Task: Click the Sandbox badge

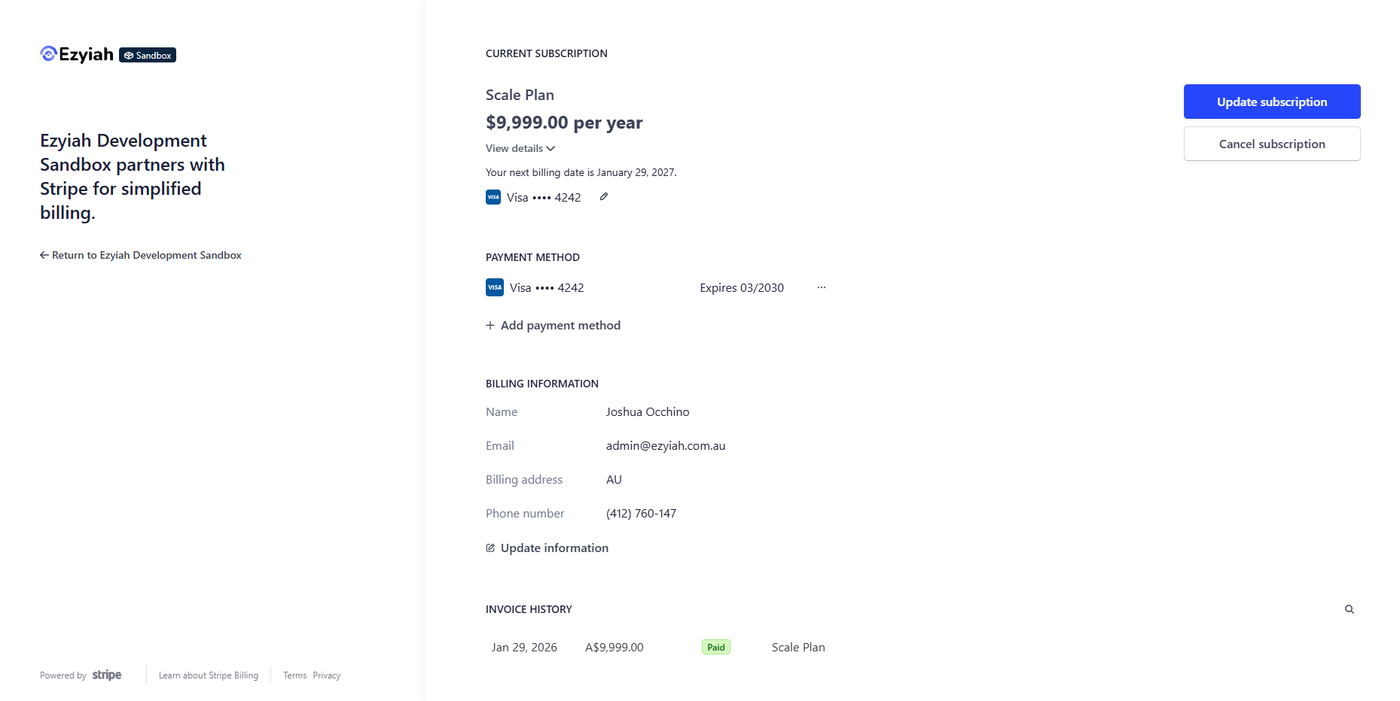Action: (x=148, y=55)
